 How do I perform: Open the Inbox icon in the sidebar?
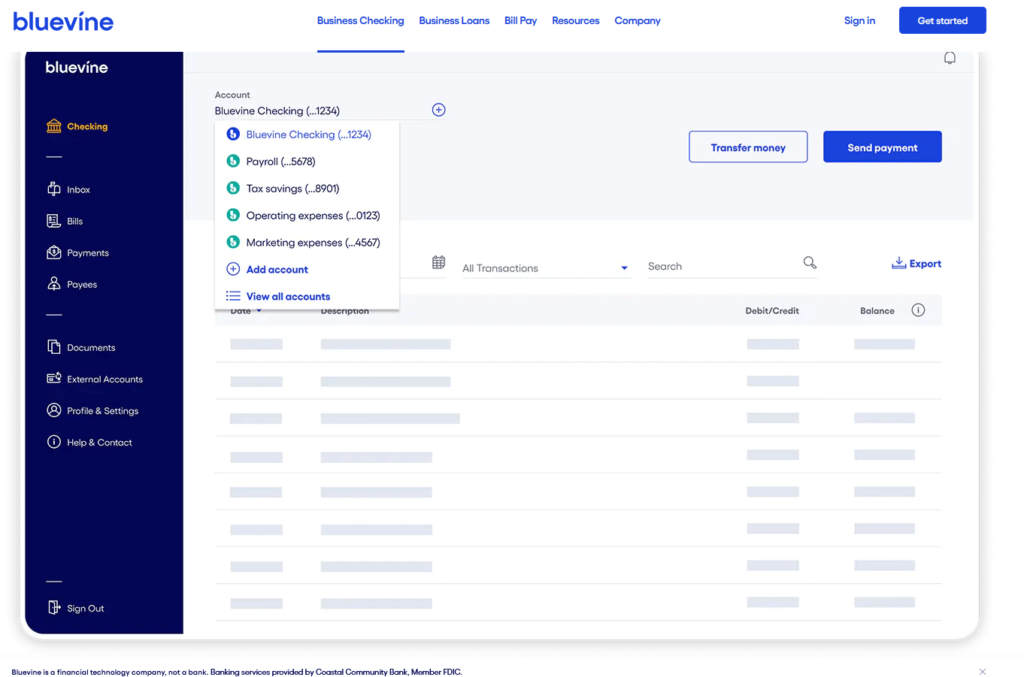(x=54, y=189)
